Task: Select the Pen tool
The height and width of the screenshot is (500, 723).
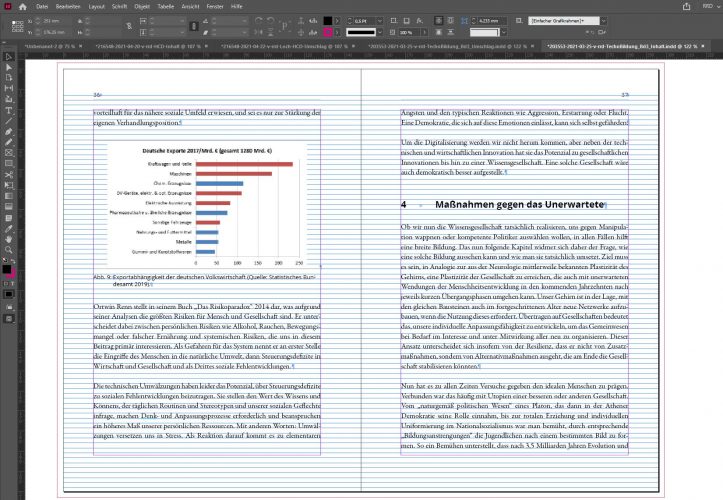Action: tap(8, 131)
